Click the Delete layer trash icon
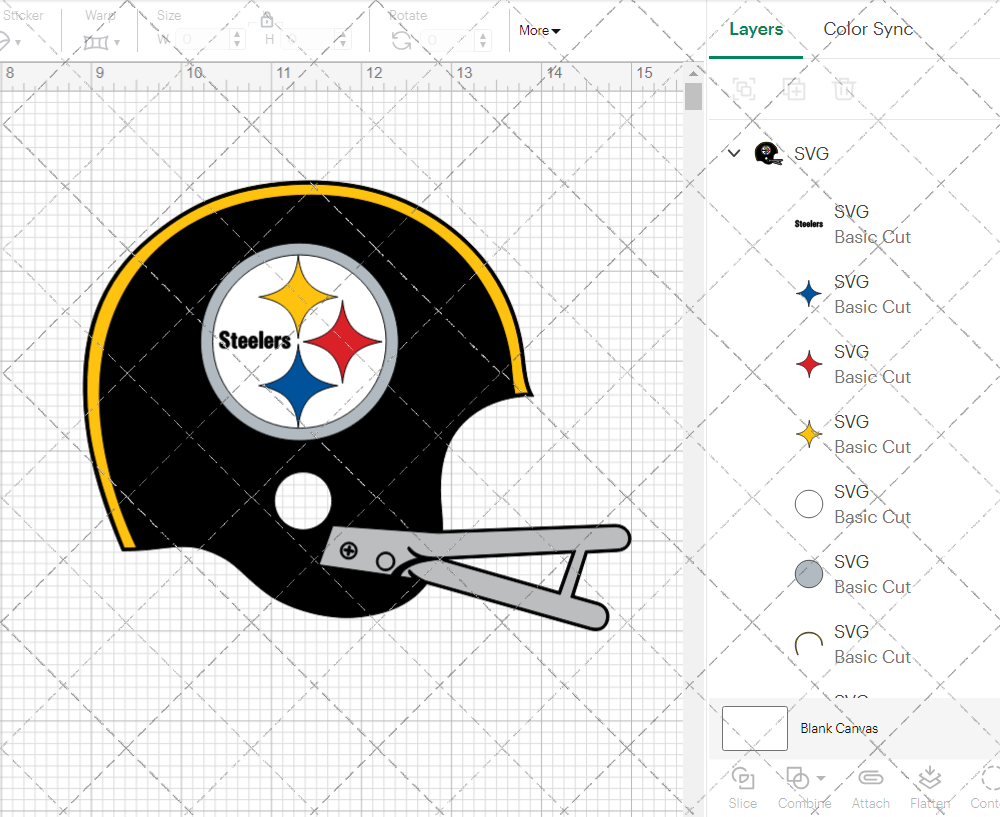Viewport: 1000px width, 817px height. [x=843, y=89]
